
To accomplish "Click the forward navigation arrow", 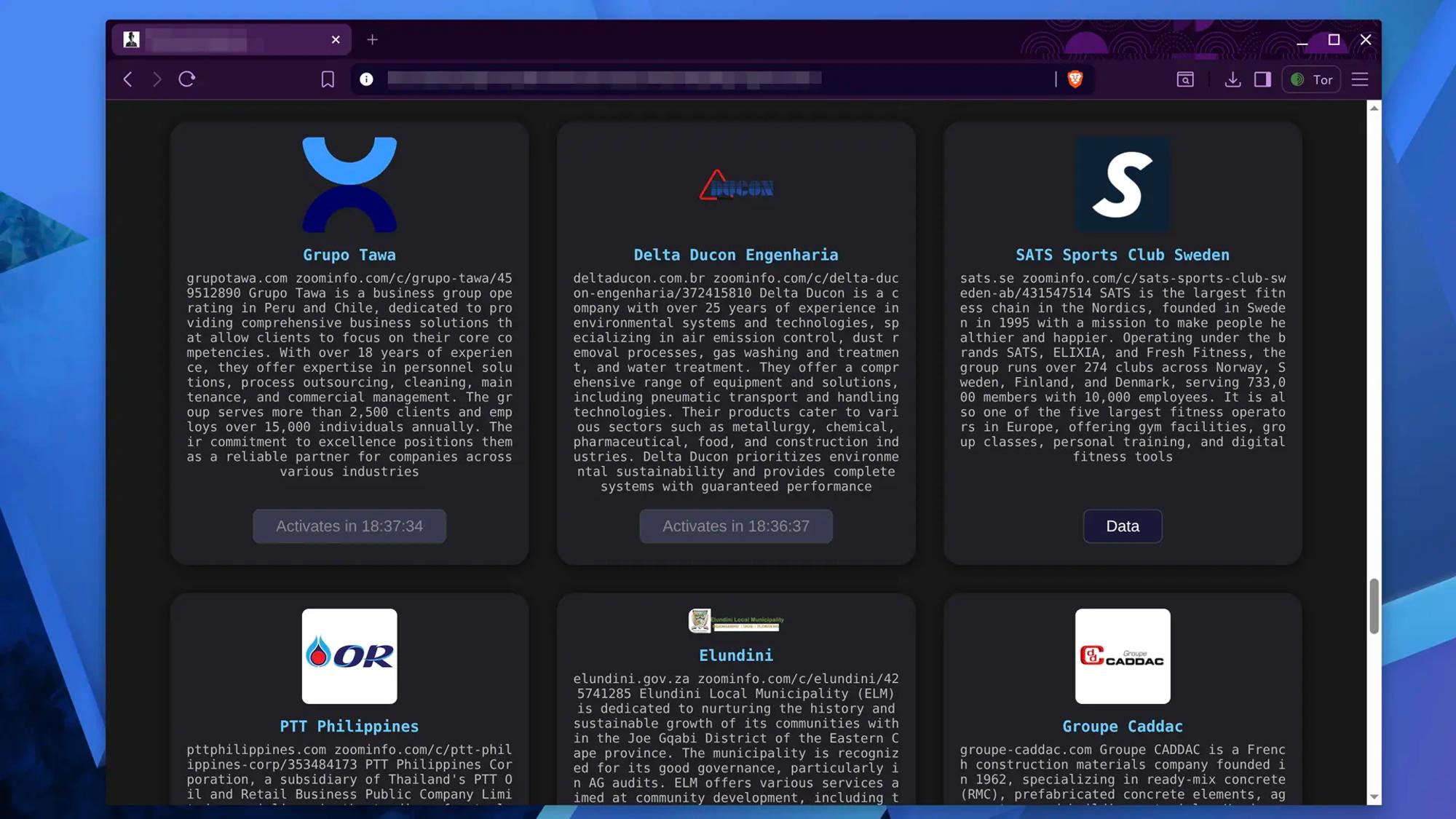I will [157, 79].
